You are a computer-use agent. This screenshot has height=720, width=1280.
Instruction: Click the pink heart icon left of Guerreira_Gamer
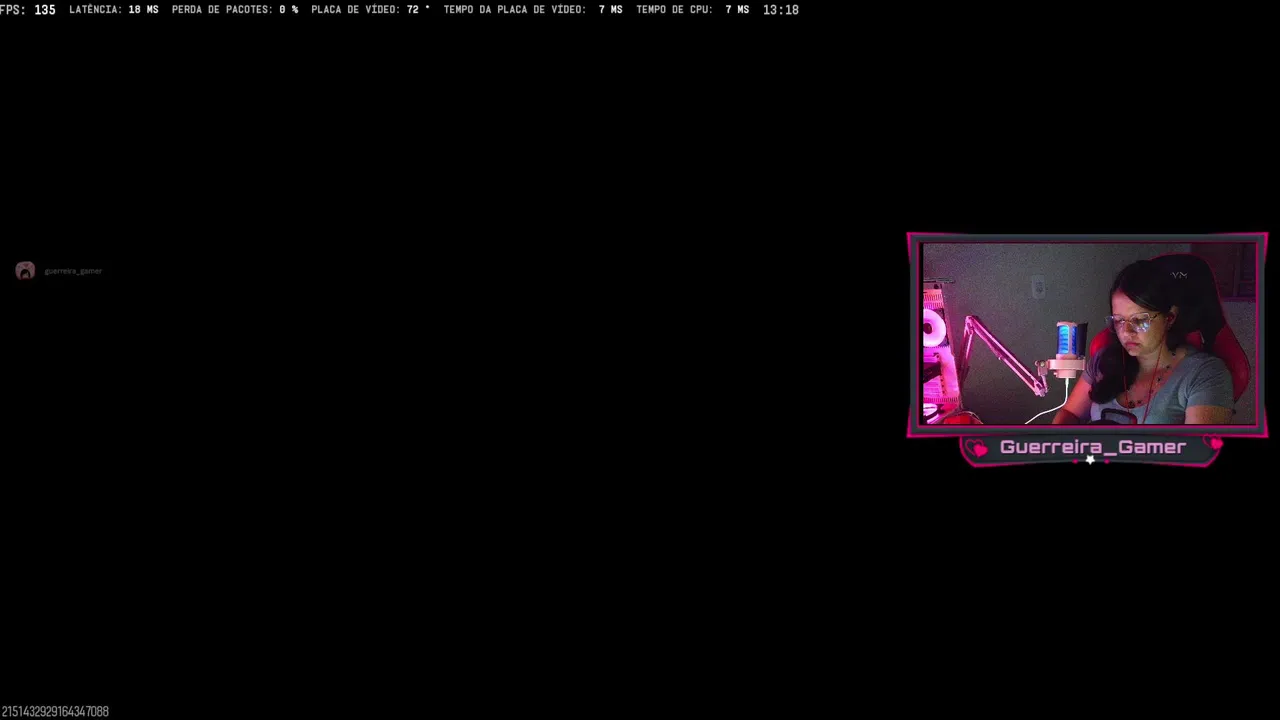[x=979, y=449]
